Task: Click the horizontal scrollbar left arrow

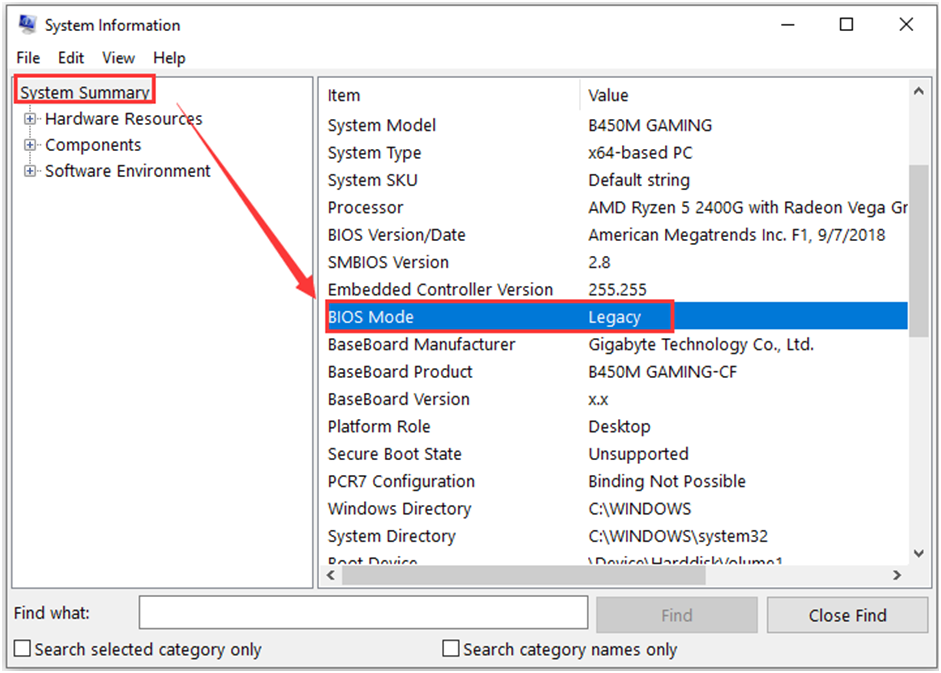Action: [x=331, y=575]
